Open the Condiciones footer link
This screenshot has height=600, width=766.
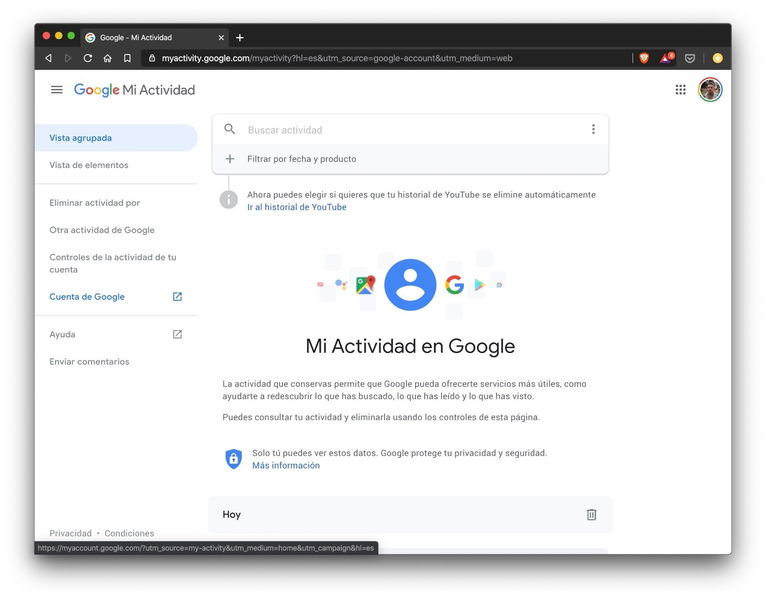tap(129, 533)
